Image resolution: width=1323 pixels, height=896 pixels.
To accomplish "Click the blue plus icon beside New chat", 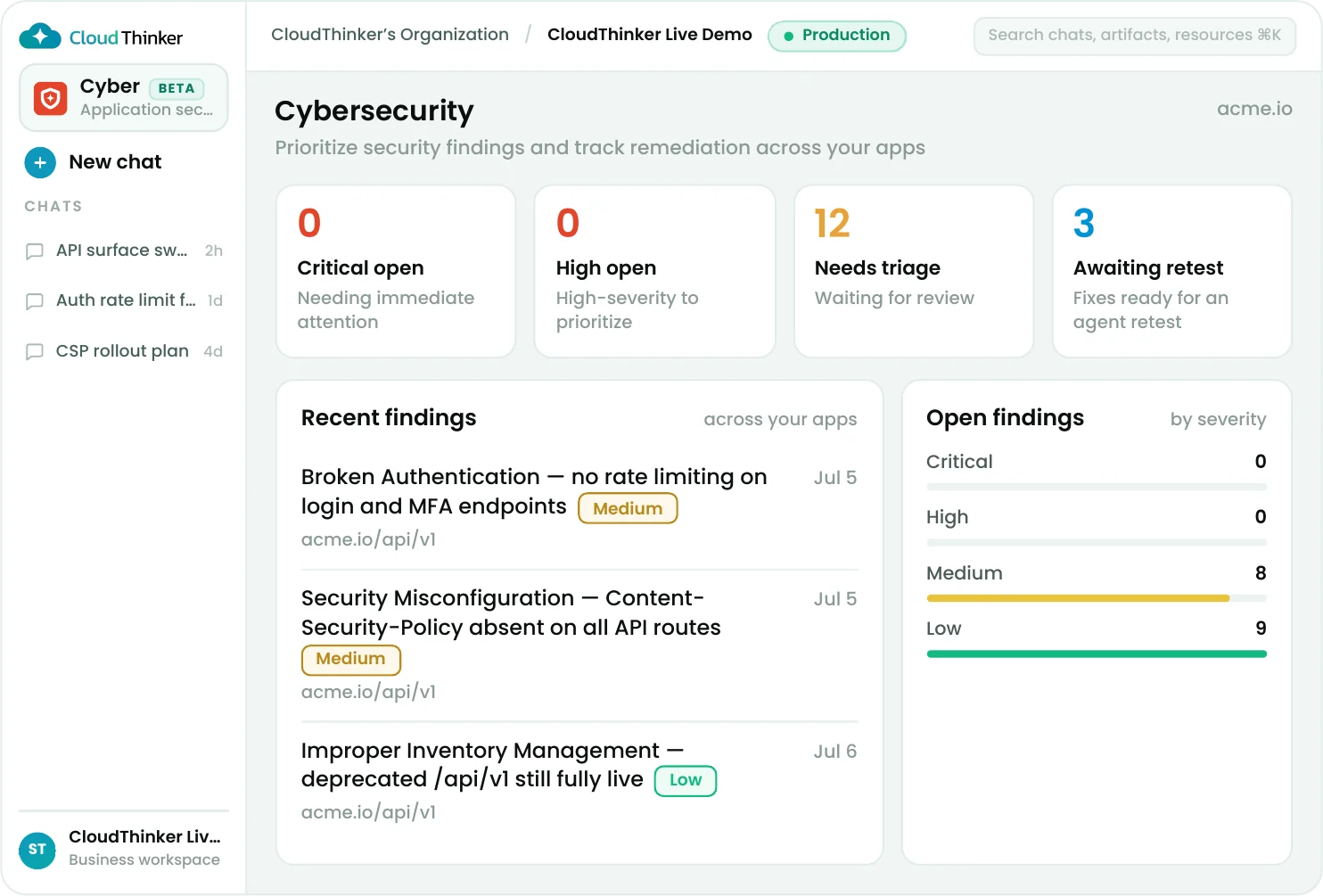I will pyautogui.click(x=40, y=162).
